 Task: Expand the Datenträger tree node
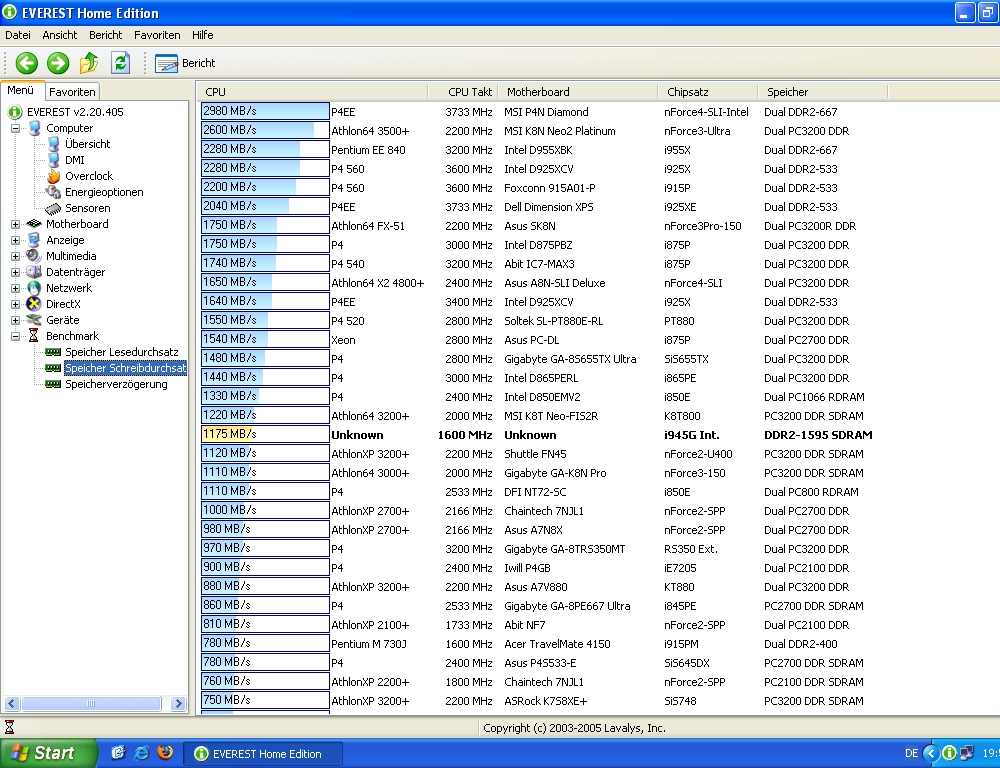coord(15,272)
